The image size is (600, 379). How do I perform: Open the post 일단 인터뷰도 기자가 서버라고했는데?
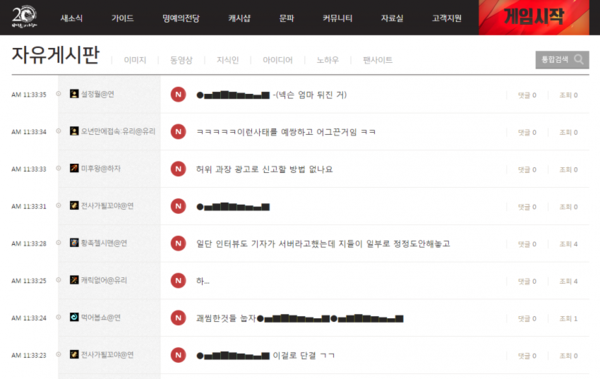[323, 244]
